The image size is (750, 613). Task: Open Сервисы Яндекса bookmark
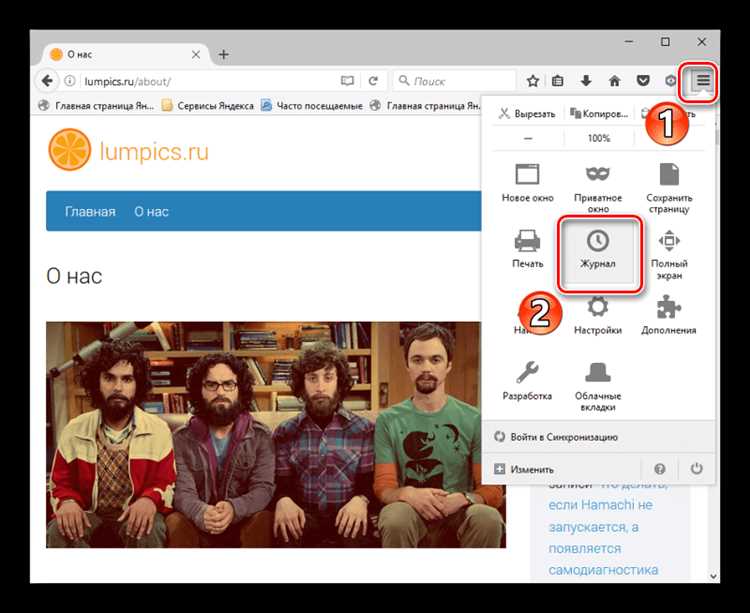[208, 106]
